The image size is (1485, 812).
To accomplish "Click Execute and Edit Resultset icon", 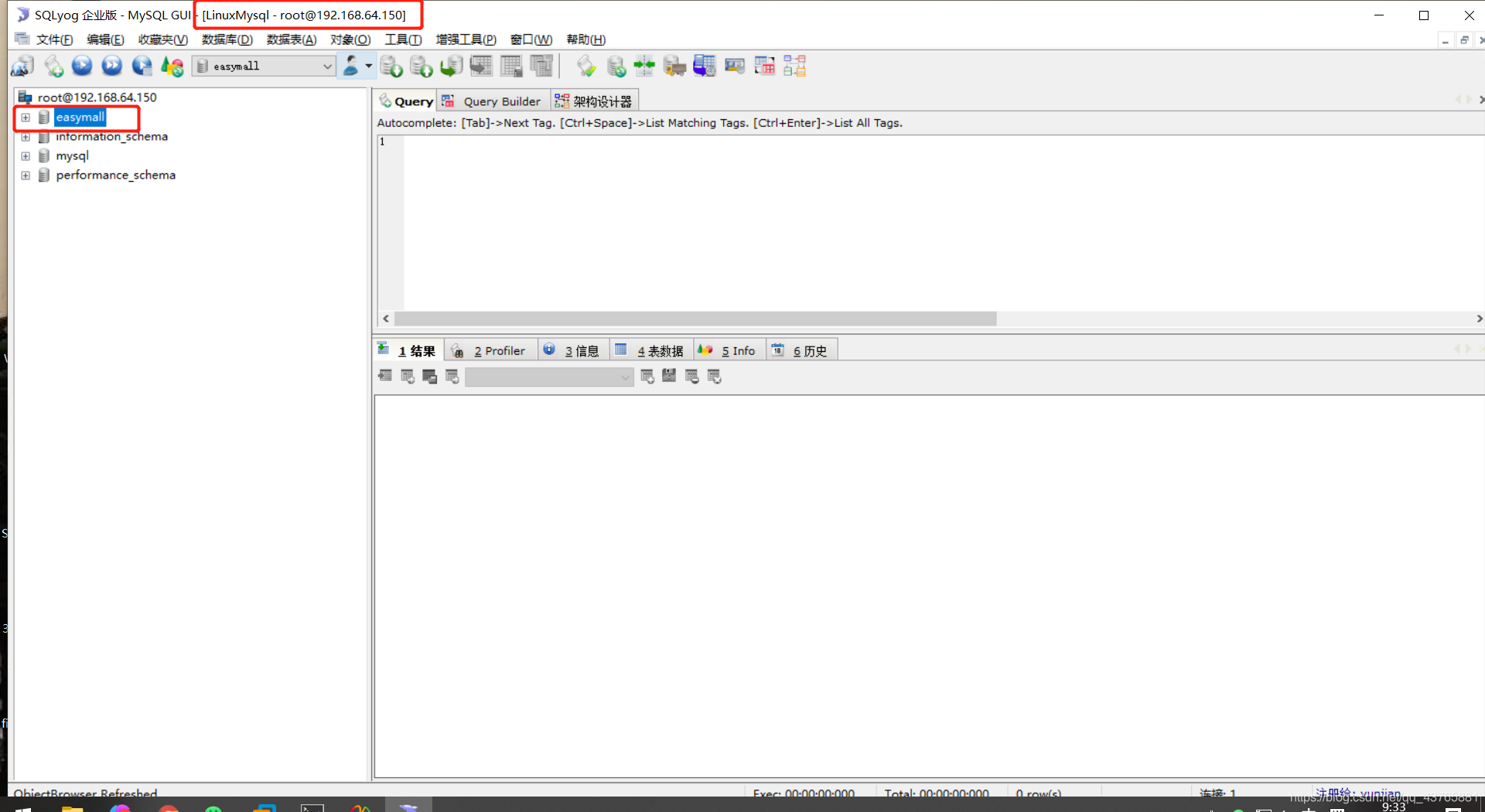I will coord(142,67).
